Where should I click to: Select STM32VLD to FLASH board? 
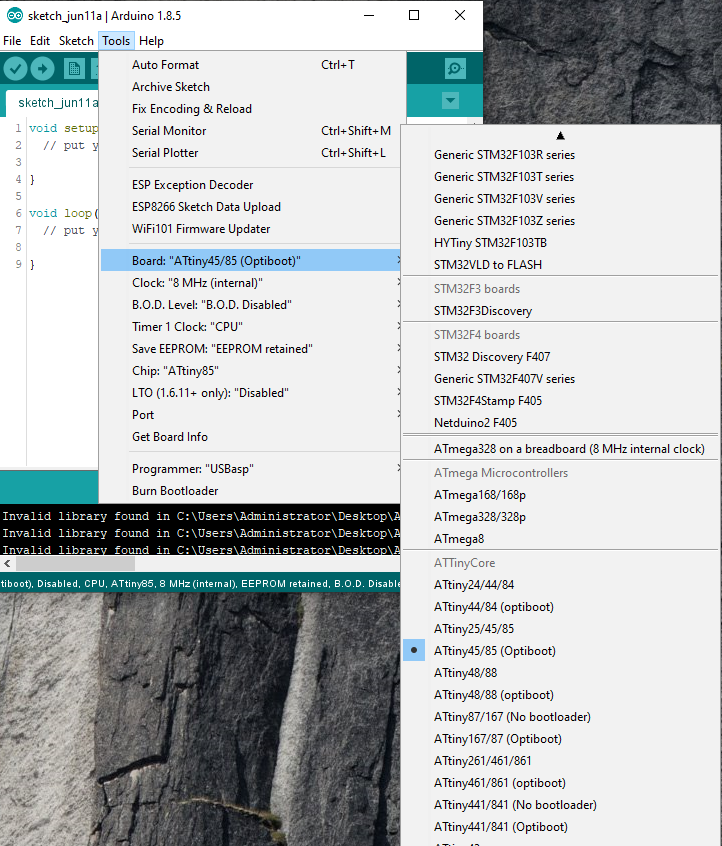point(561,265)
